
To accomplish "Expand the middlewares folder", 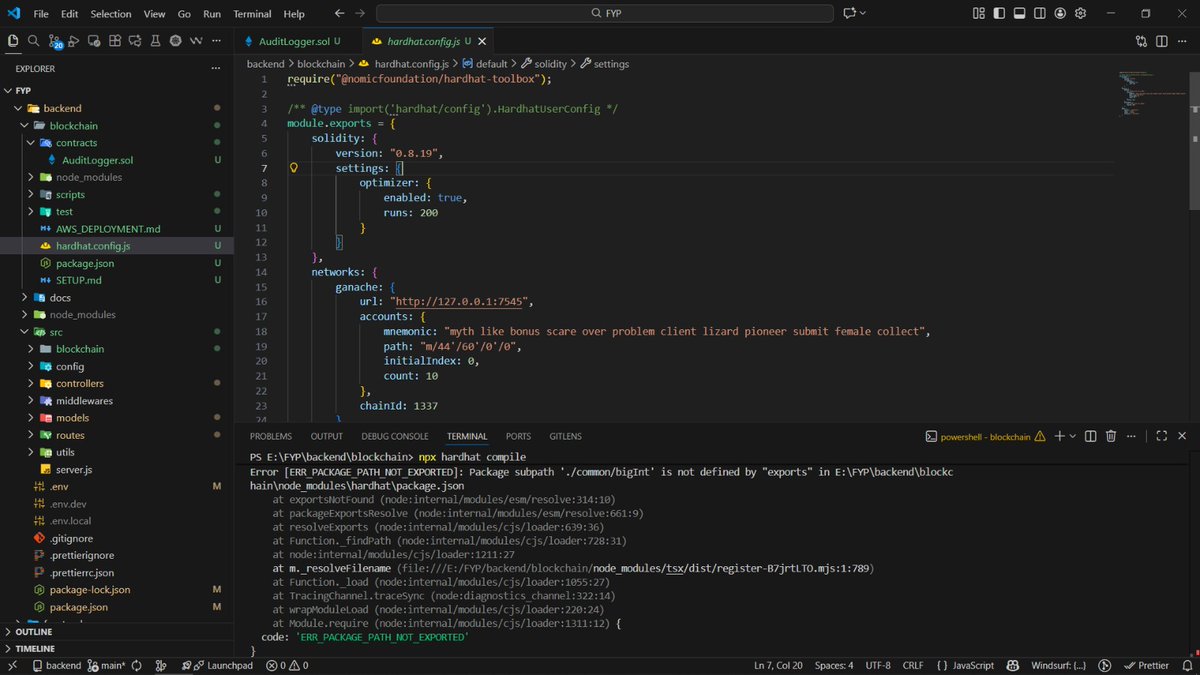I will [x=31, y=400].
